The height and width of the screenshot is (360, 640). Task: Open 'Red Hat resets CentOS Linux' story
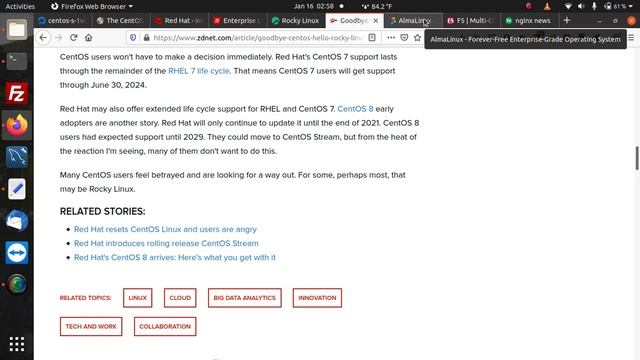click(165, 229)
